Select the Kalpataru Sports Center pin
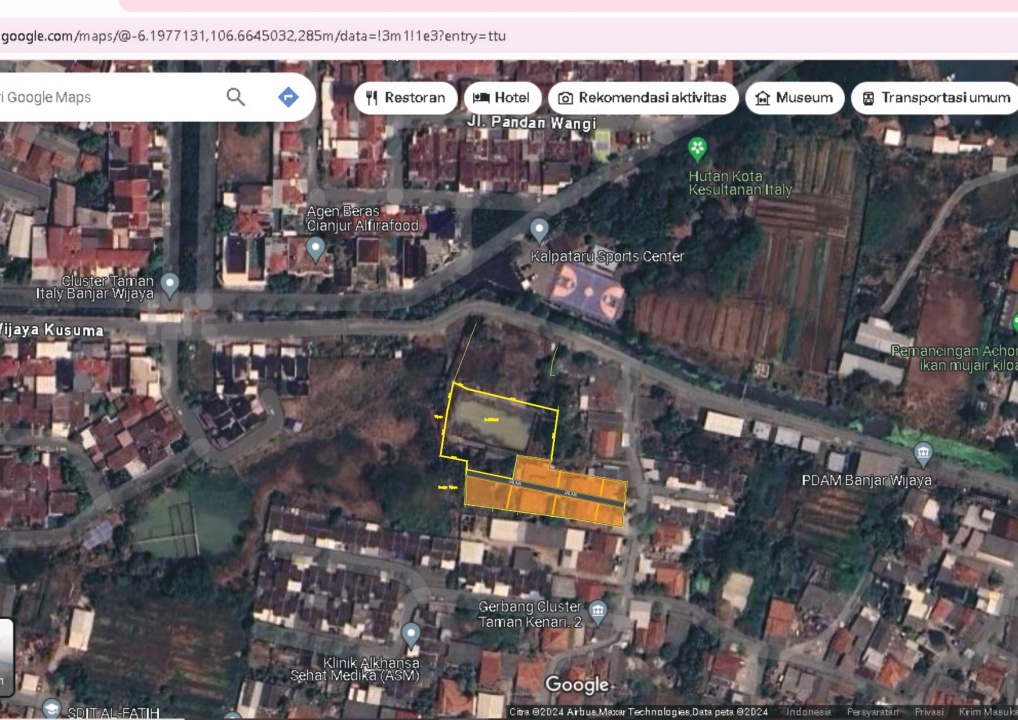 540,231
